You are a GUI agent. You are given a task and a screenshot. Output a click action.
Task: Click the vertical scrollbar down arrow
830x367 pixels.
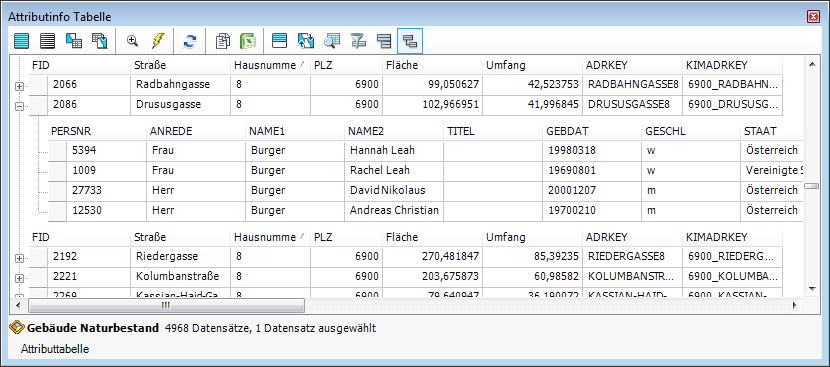pyautogui.click(x=812, y=289)
